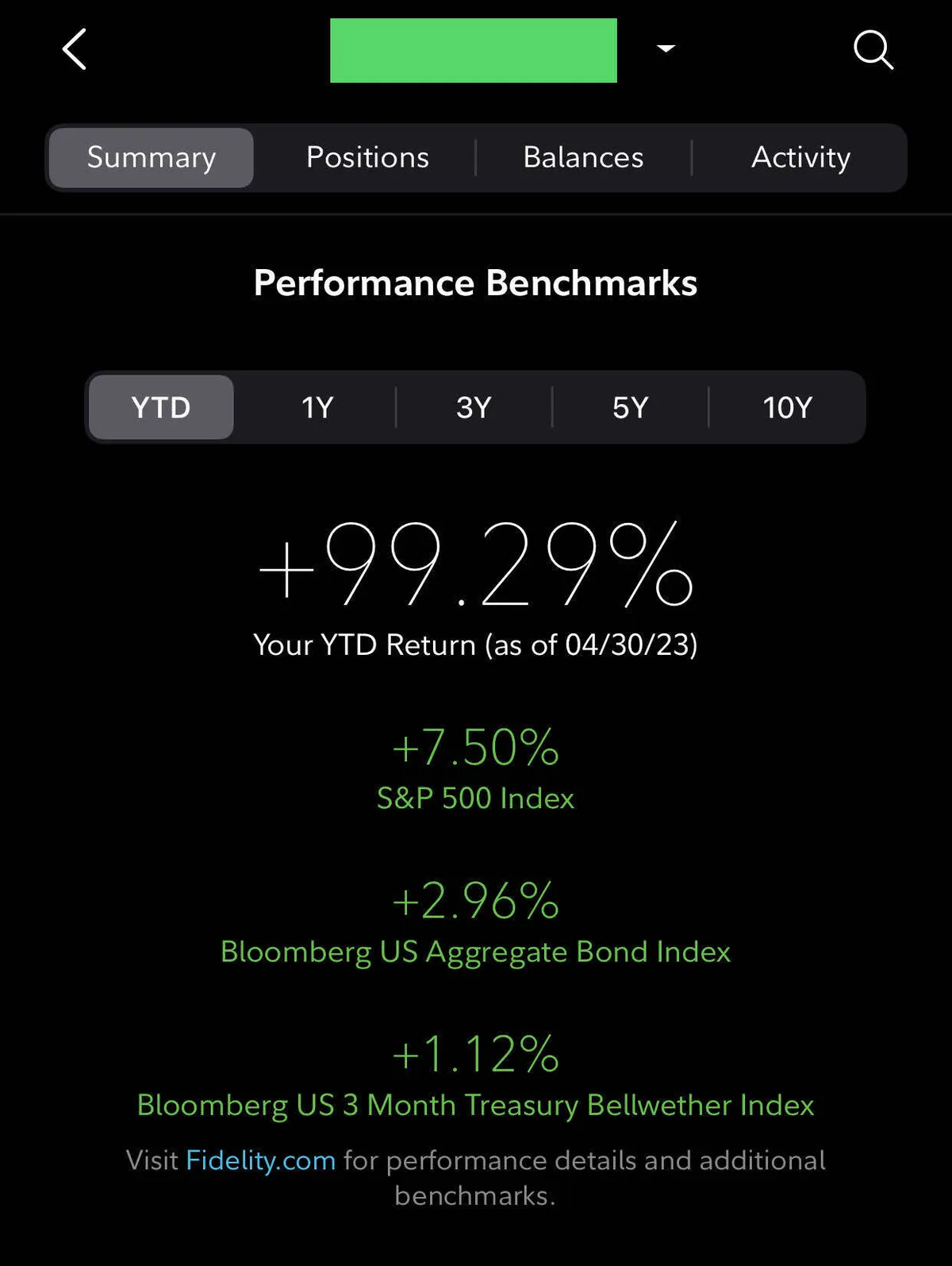
Task: Tap the Performance Benchmarks heading
Action: (475, 283)
